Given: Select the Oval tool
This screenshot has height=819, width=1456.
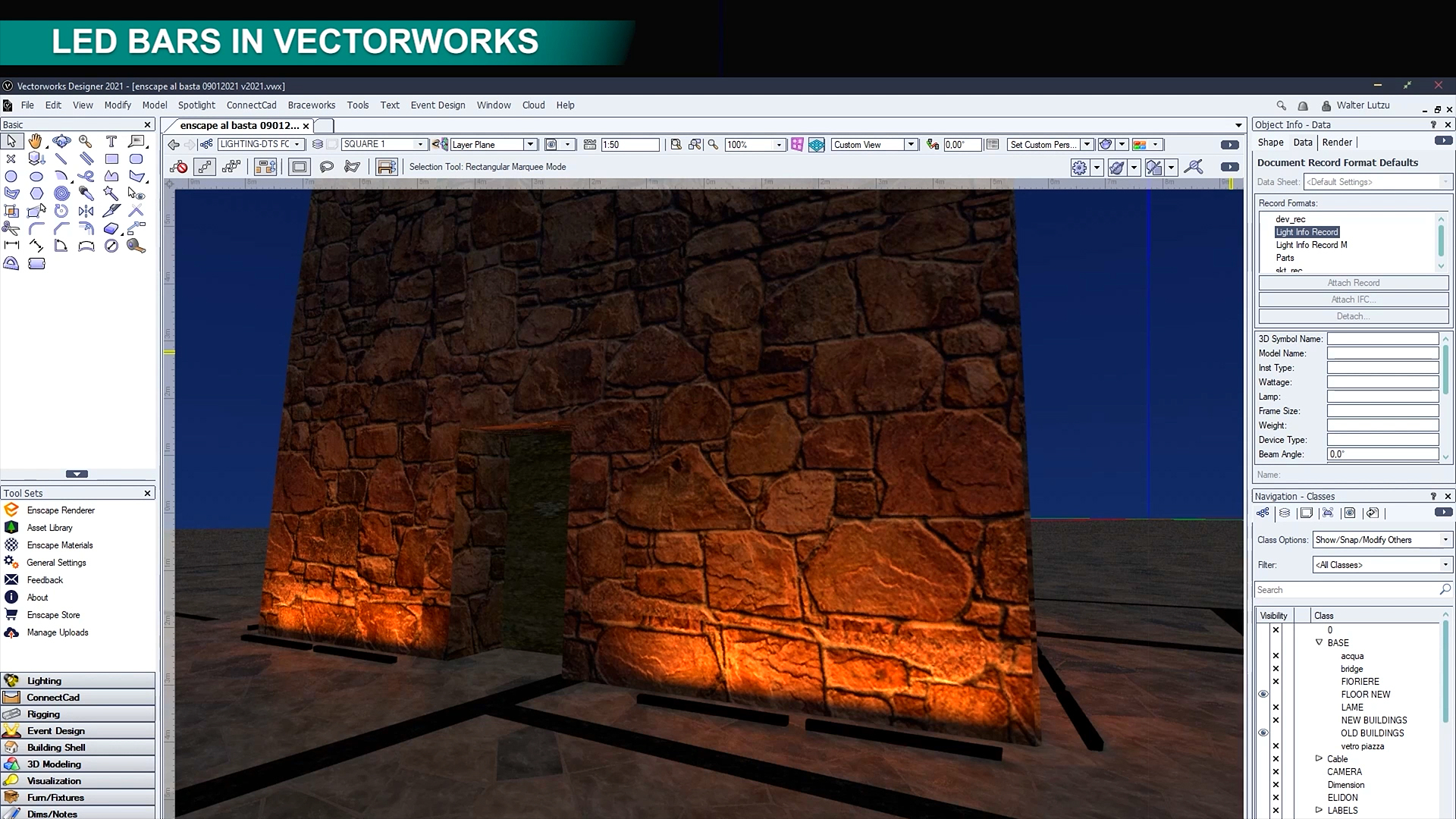Looking at the screenshot, I should click(36, 176).
